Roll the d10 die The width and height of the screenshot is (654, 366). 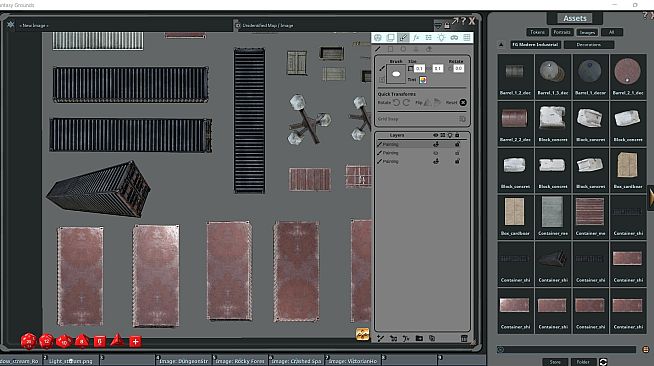(x=64, y=341)
